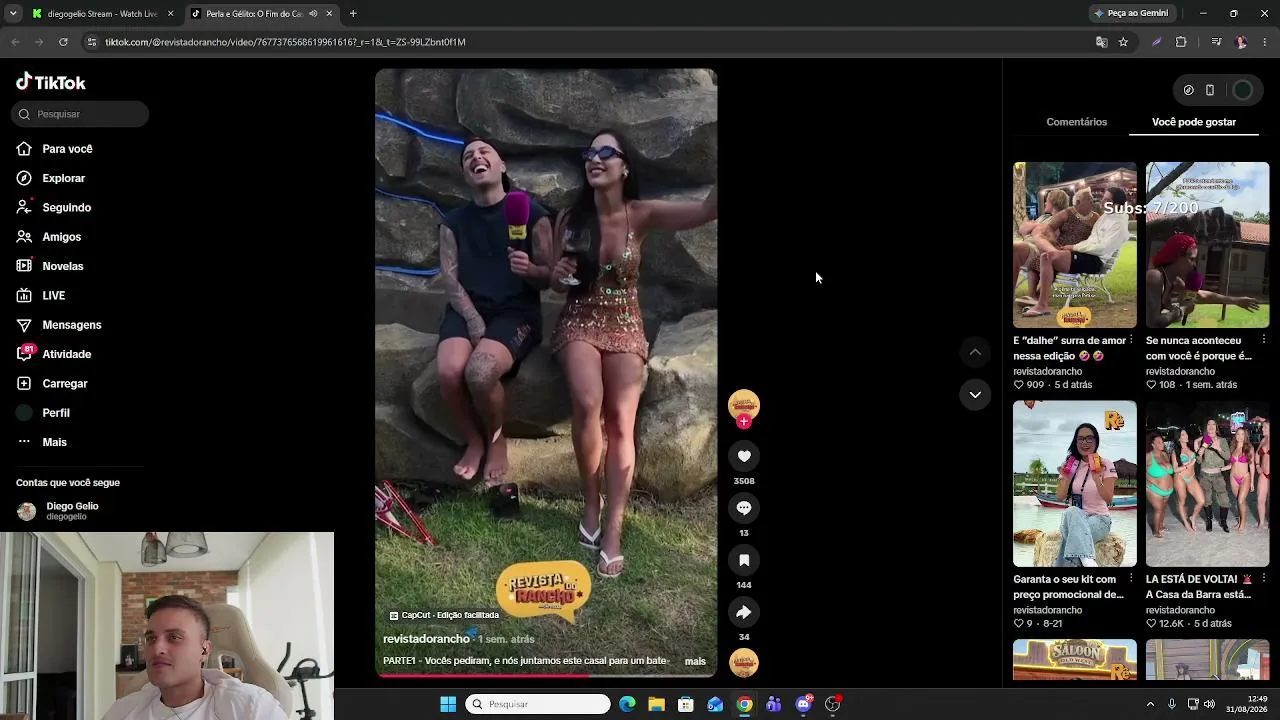This screenshot has height=720, width=1280.
Task: Open the Chrome profile avatar
Action: click(x=1241, y=42)
